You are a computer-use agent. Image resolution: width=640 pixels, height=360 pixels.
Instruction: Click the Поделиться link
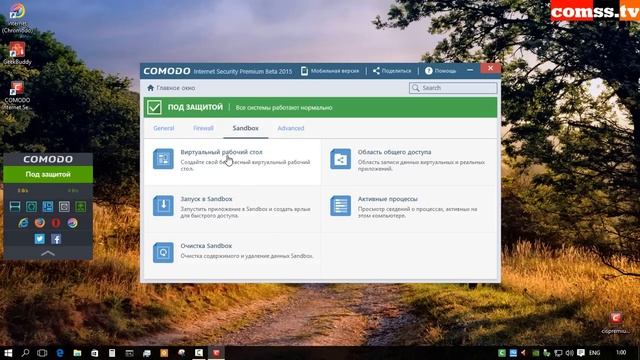[x=396, y=71]
